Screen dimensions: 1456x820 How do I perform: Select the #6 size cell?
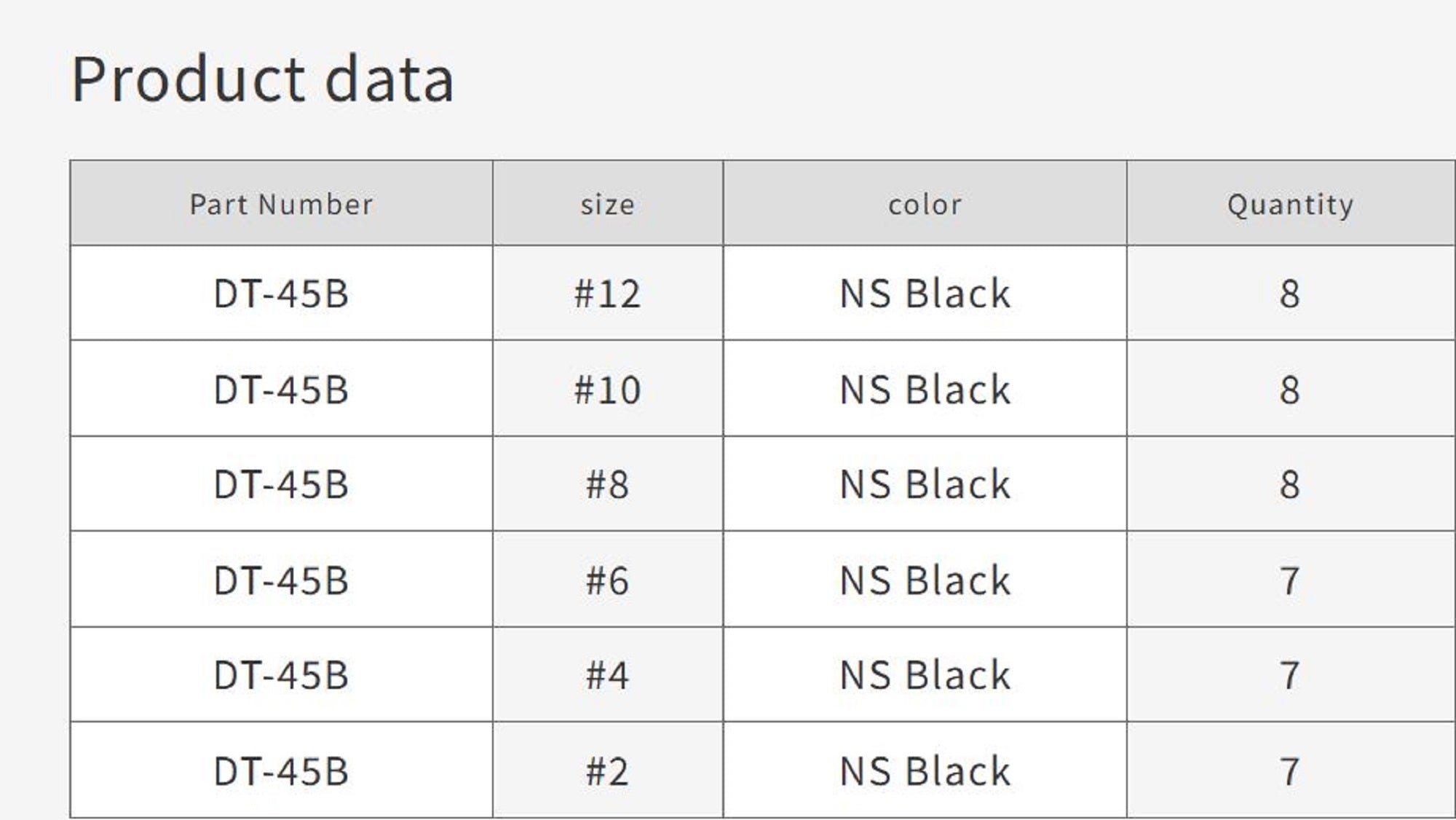point(607,580)
